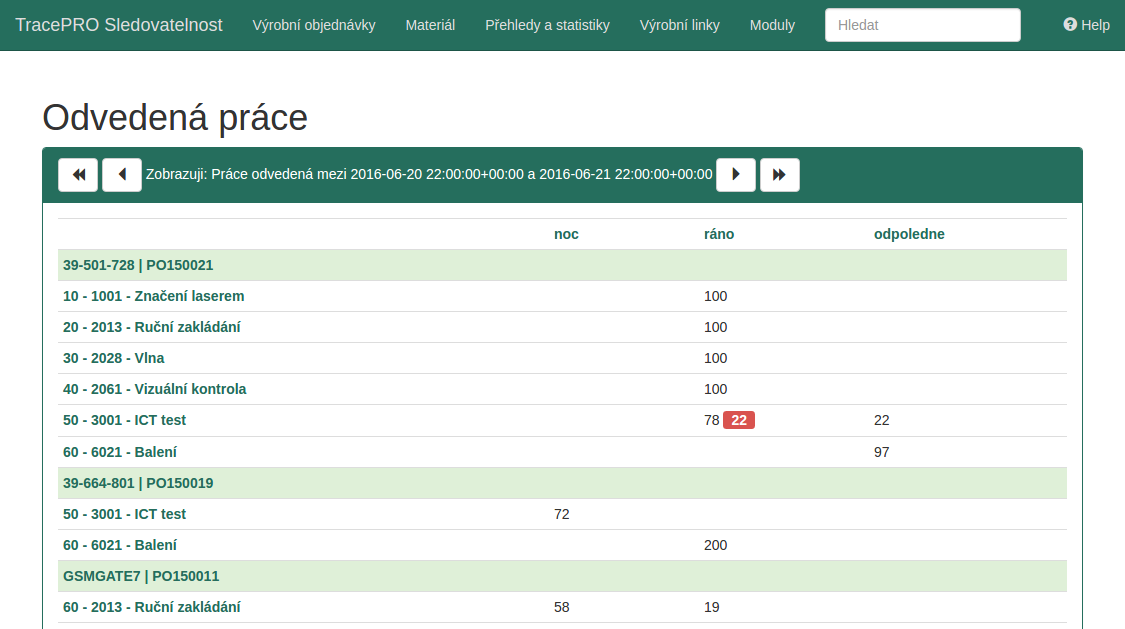Click value 19 in Ruční zakládání ráno cell
1125x629 pixels.
pos(712,607)
